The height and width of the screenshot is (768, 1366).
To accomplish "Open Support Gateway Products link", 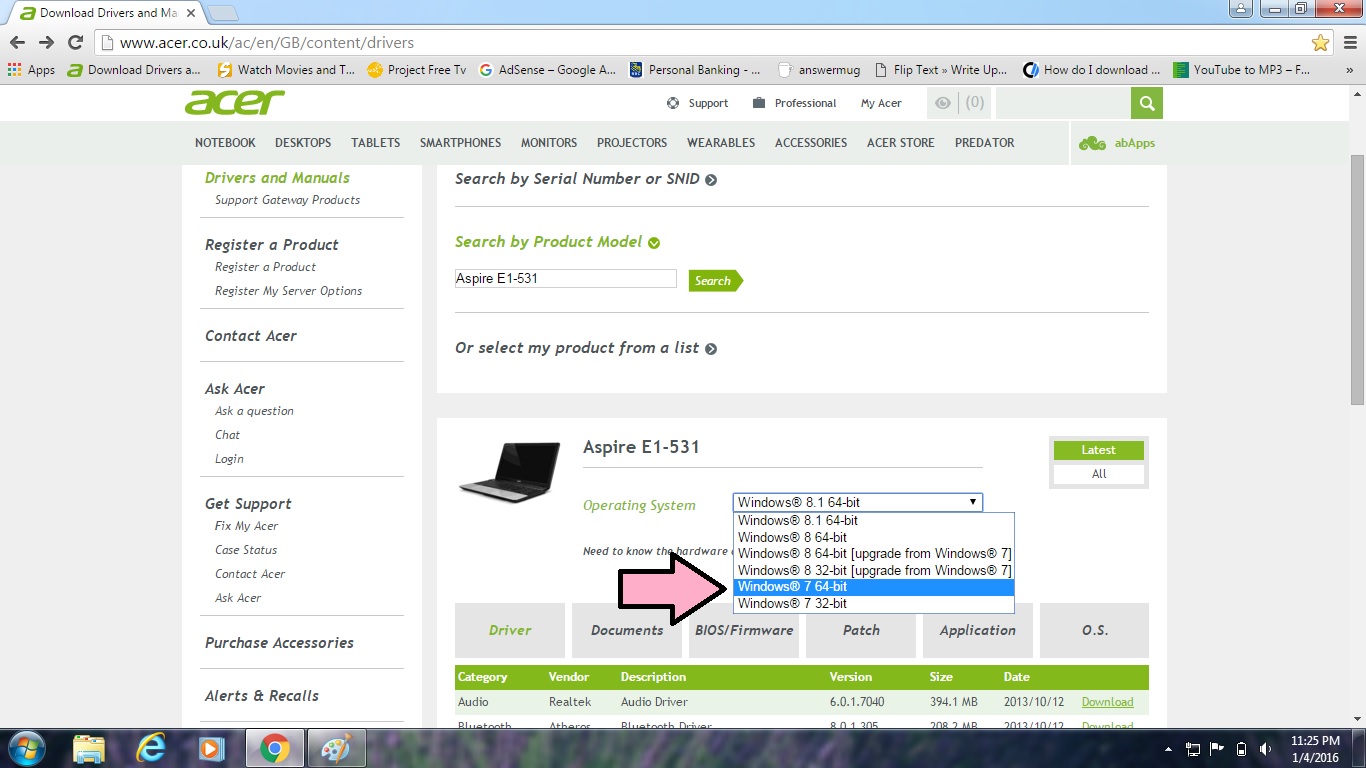I will tap(287, 200).
